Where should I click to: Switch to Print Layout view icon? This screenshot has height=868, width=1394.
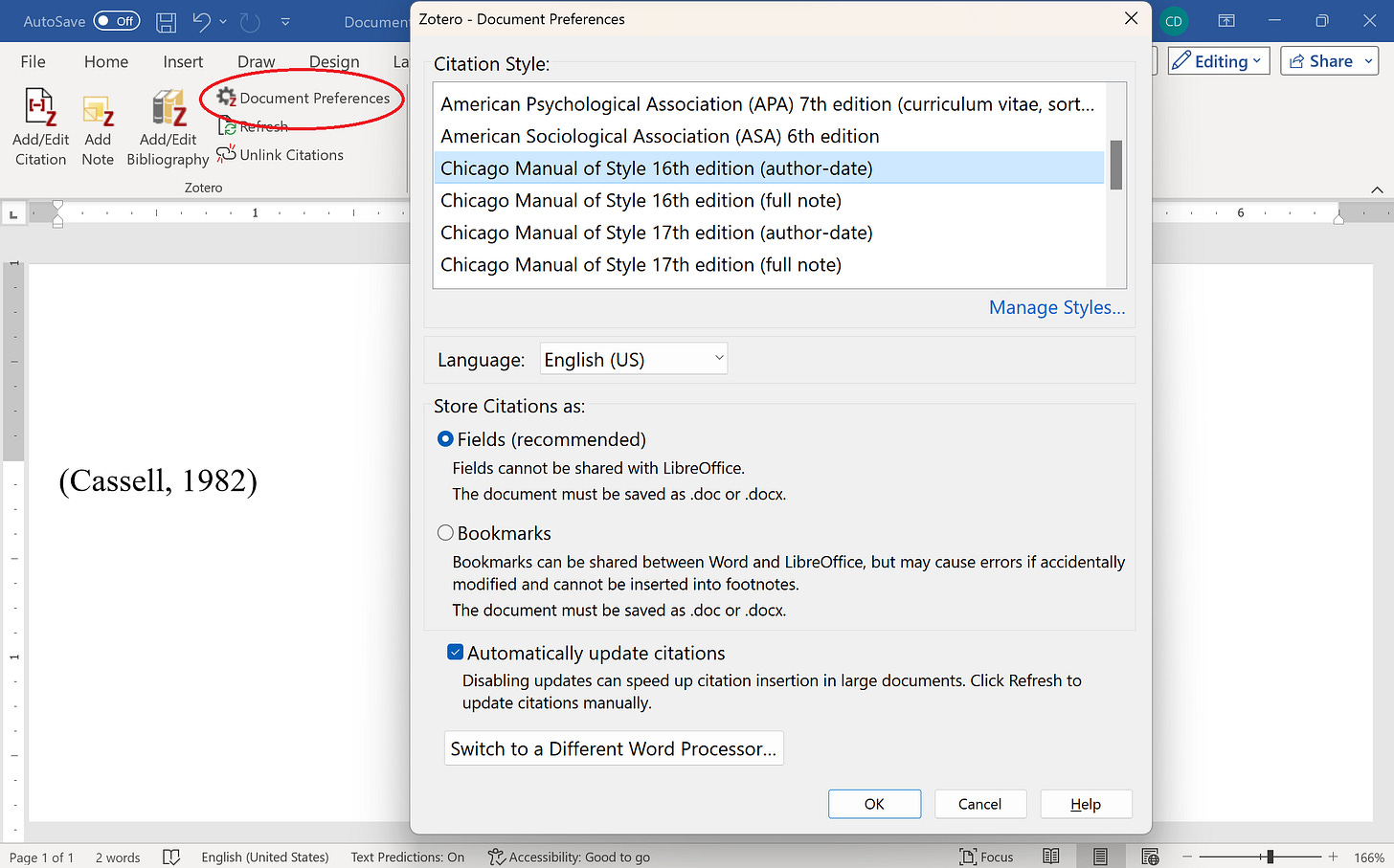[x=1100, y=857]
